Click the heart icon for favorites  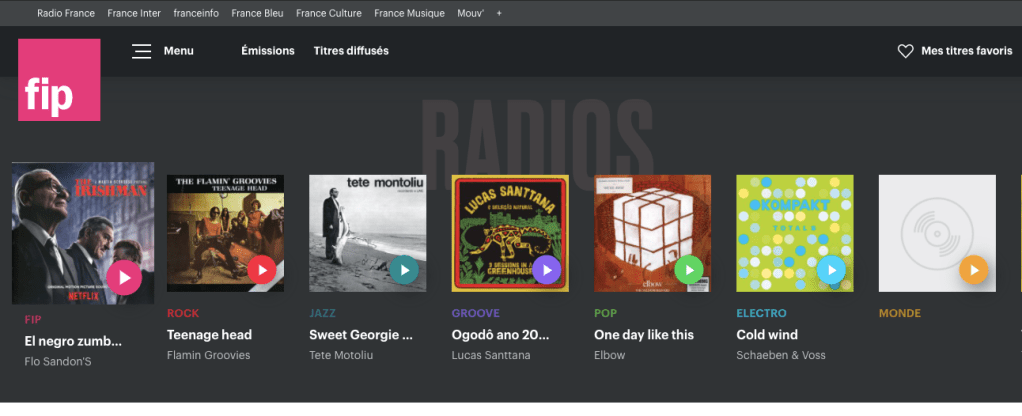(x=905, y=51)
